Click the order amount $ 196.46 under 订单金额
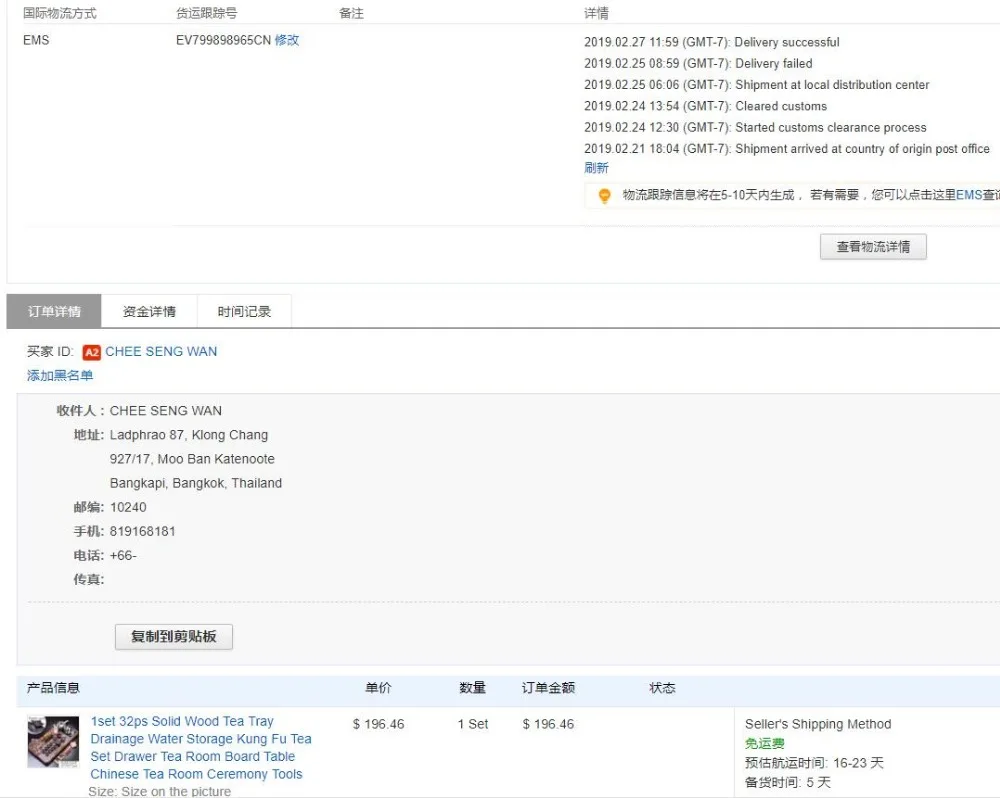 (x=548, y=724)
